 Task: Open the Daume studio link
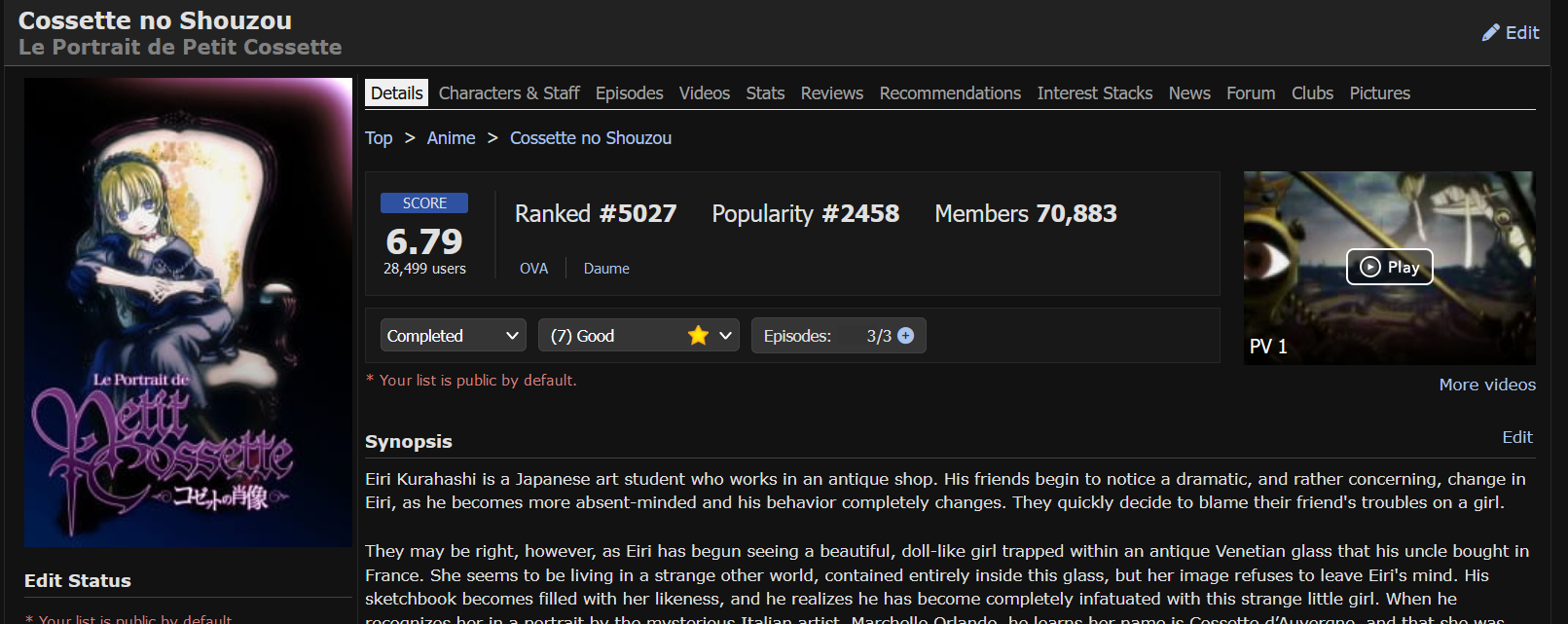606,269
